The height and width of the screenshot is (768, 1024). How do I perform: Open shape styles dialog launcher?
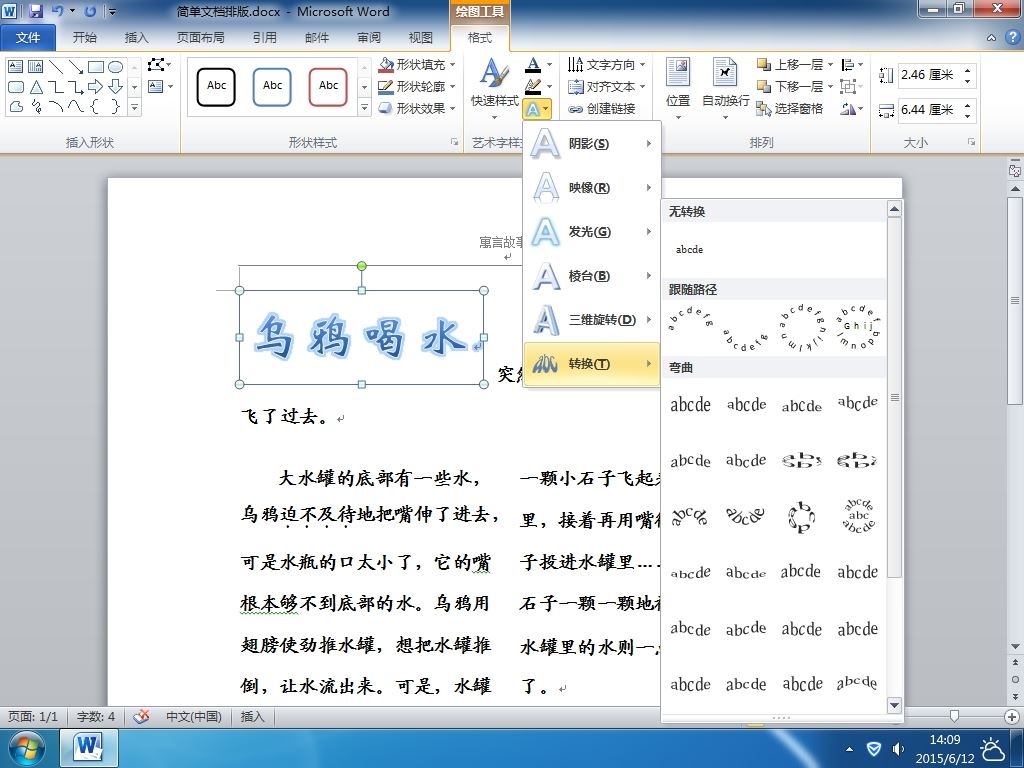click(x=454, y=142)
